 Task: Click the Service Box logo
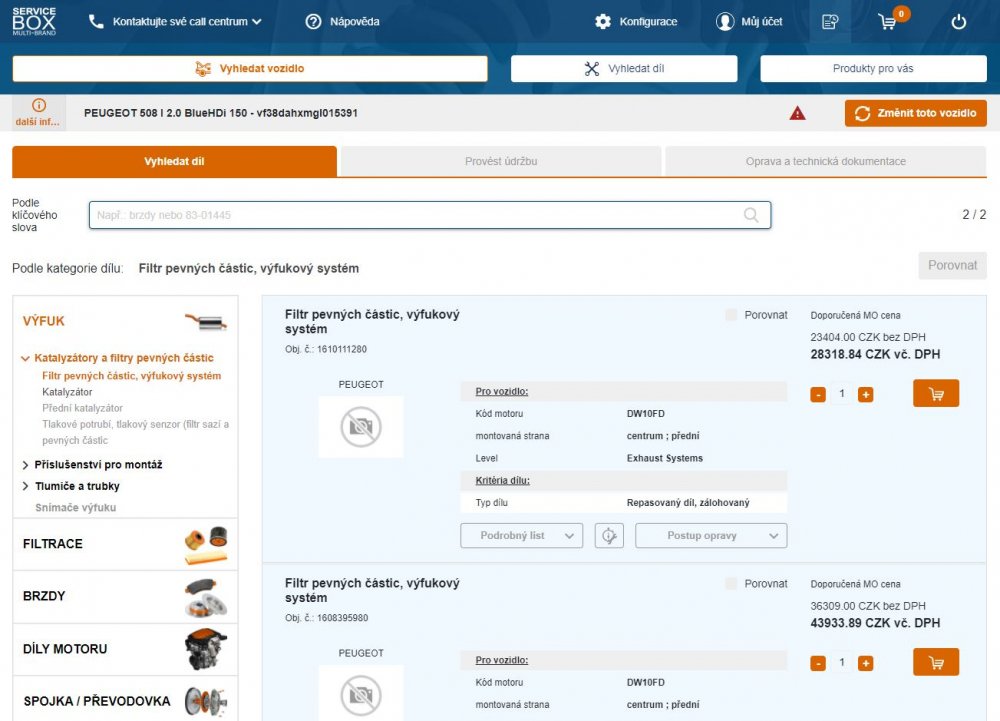point(34,21)
